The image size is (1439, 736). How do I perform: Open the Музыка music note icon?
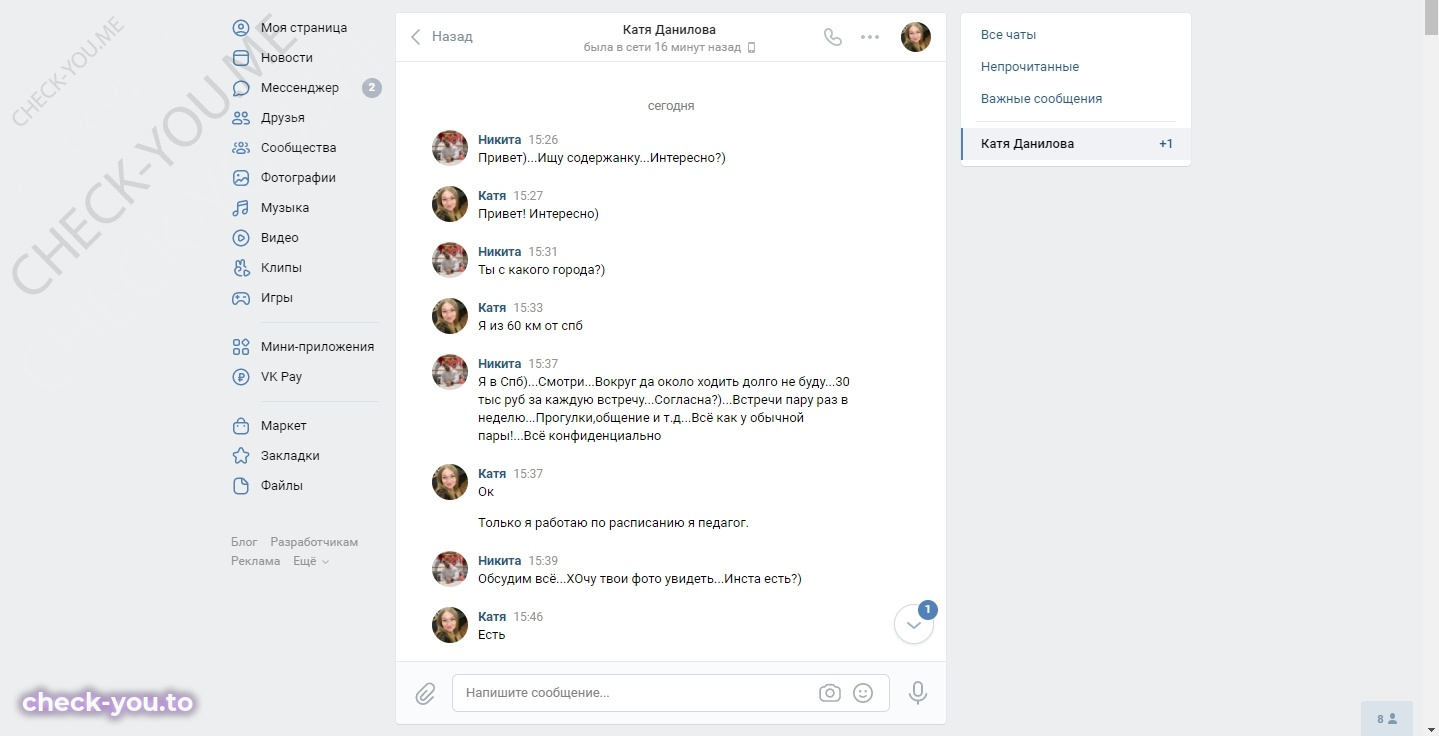(241, 208)
